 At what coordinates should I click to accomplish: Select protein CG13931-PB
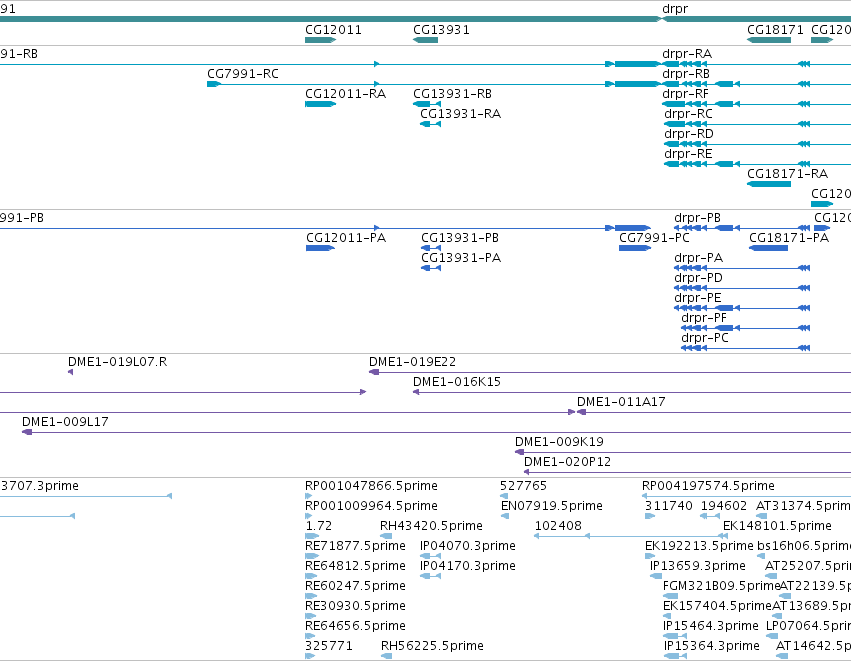click(431, 248)
